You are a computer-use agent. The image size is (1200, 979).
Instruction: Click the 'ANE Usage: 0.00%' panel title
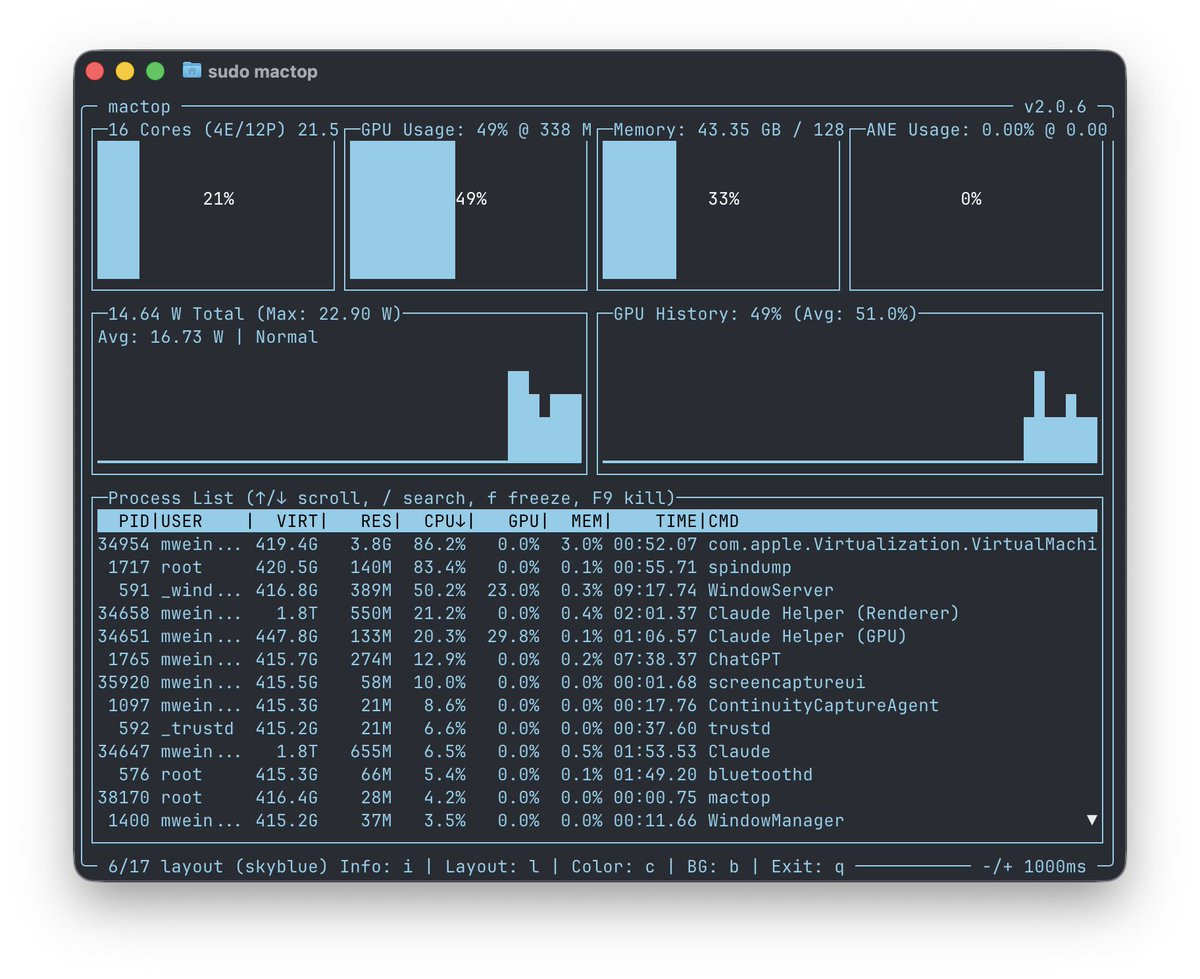pyautogui.click(x=987, y=130)
